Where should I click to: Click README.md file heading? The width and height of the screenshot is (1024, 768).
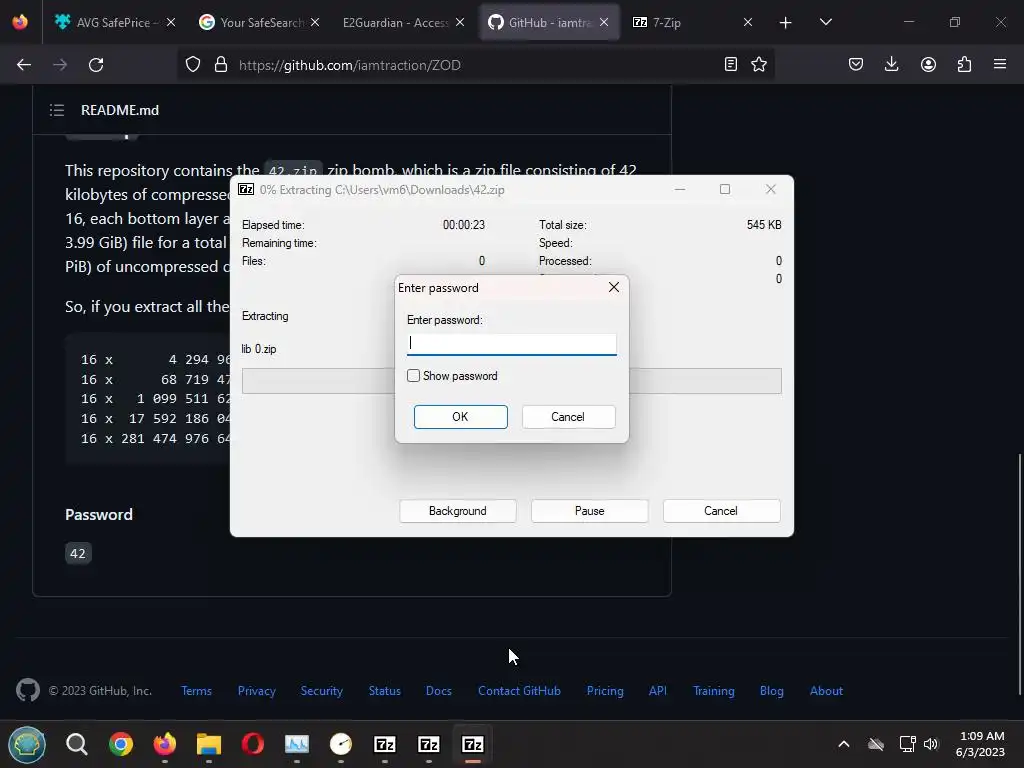pyautogui.click(x=120, y=110)
